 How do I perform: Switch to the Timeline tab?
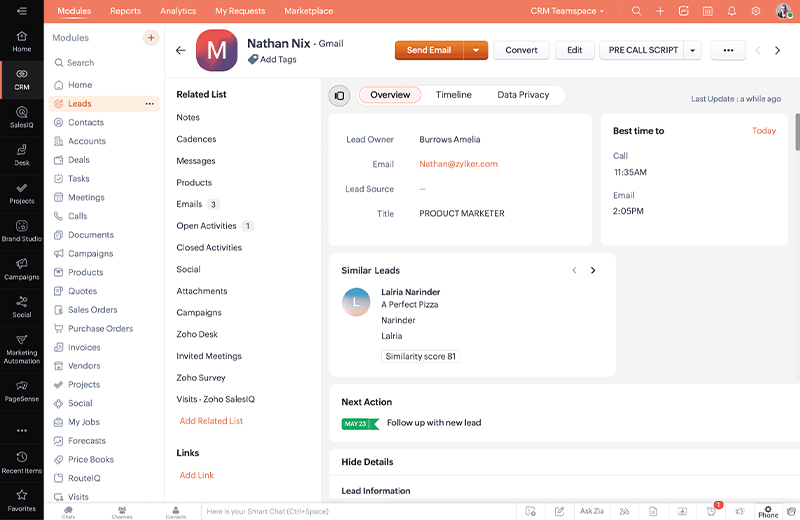click(453, 95)
